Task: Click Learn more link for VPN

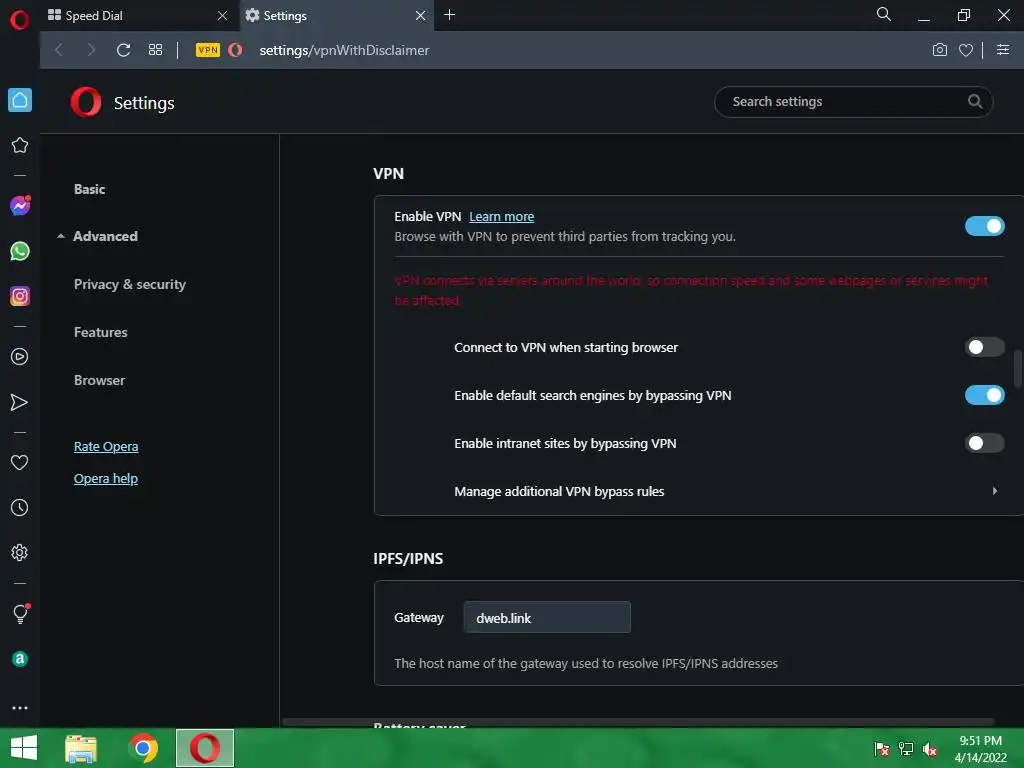Action: pyautogui.click(x=502, y=216)
